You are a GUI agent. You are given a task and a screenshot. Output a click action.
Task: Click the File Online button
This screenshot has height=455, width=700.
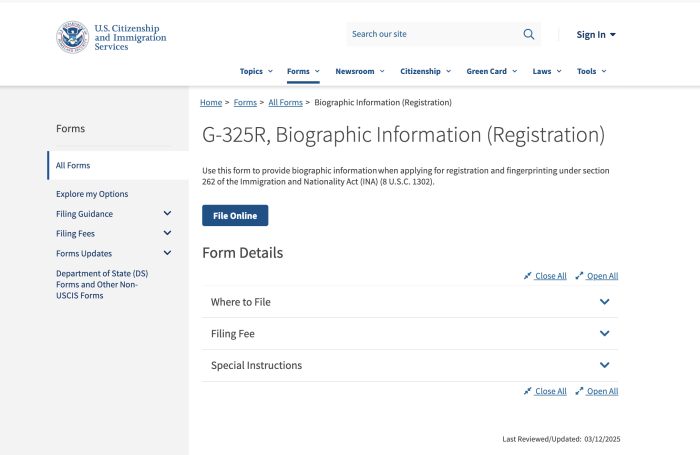coord(235,216)
